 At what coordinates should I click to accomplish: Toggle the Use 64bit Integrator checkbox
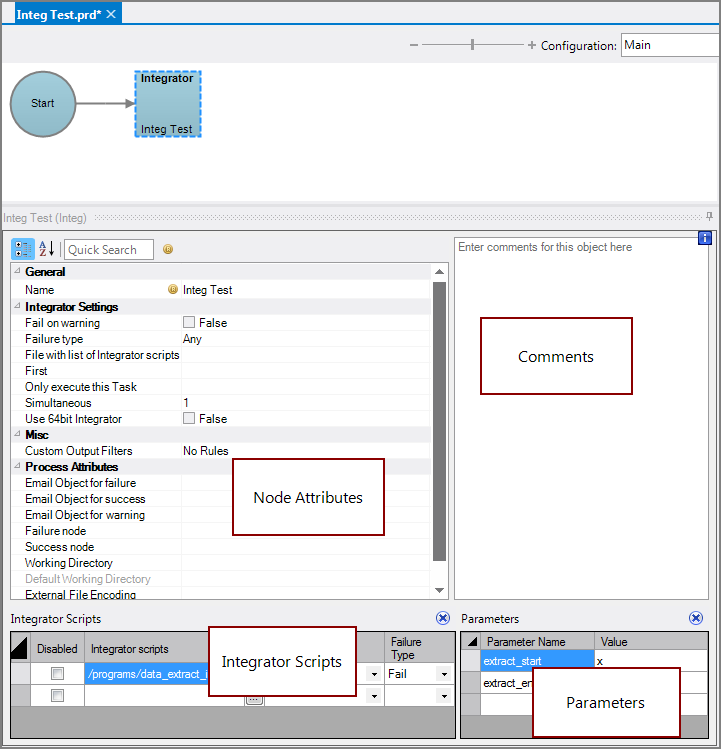coord(189,418)
